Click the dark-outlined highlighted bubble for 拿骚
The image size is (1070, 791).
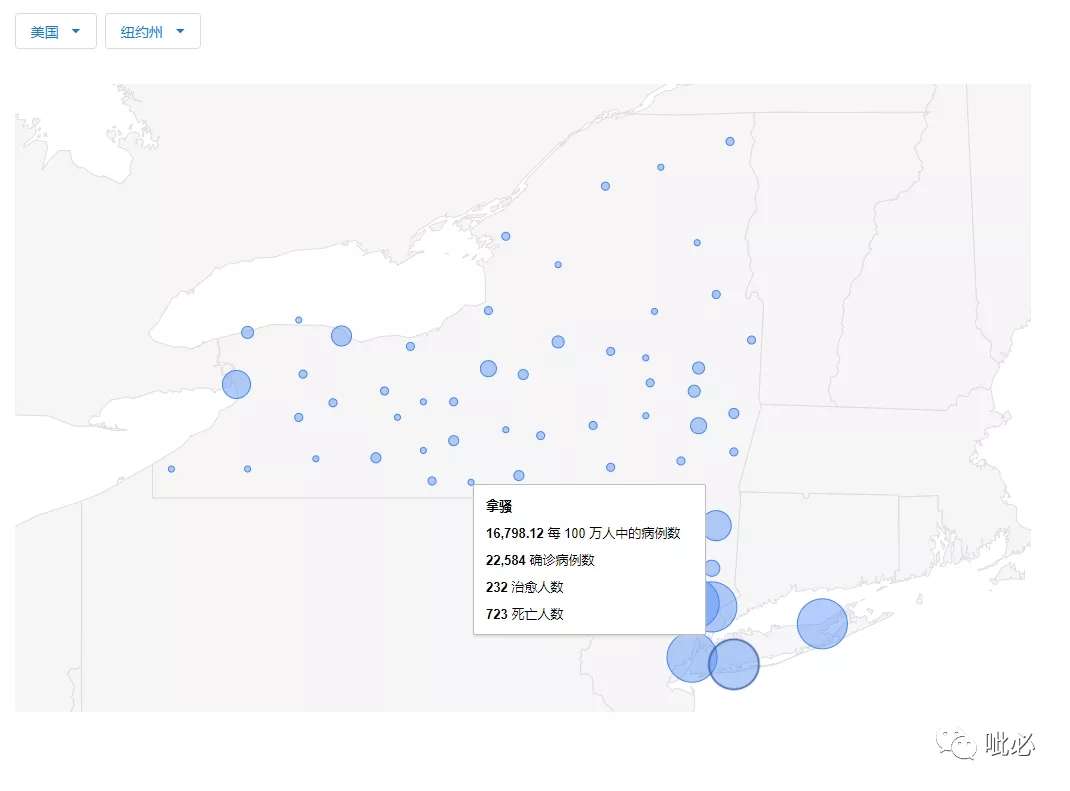tap(734, 664)
